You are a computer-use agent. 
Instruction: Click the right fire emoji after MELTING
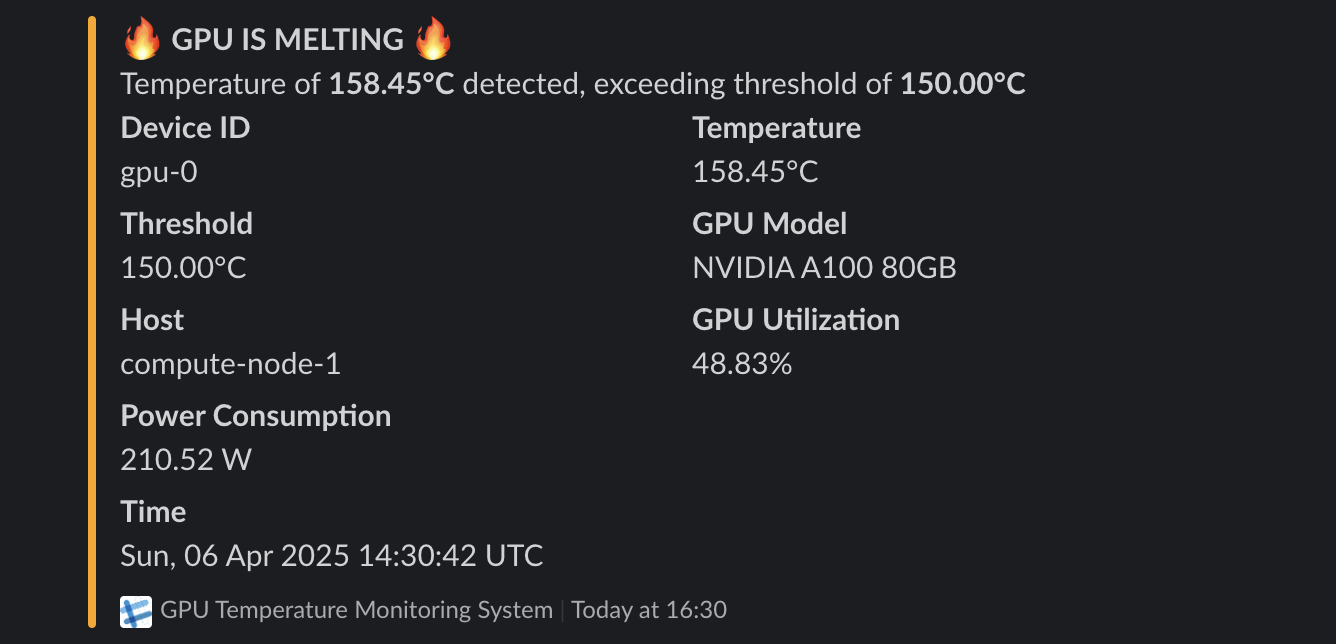click(x=433, y=40)
